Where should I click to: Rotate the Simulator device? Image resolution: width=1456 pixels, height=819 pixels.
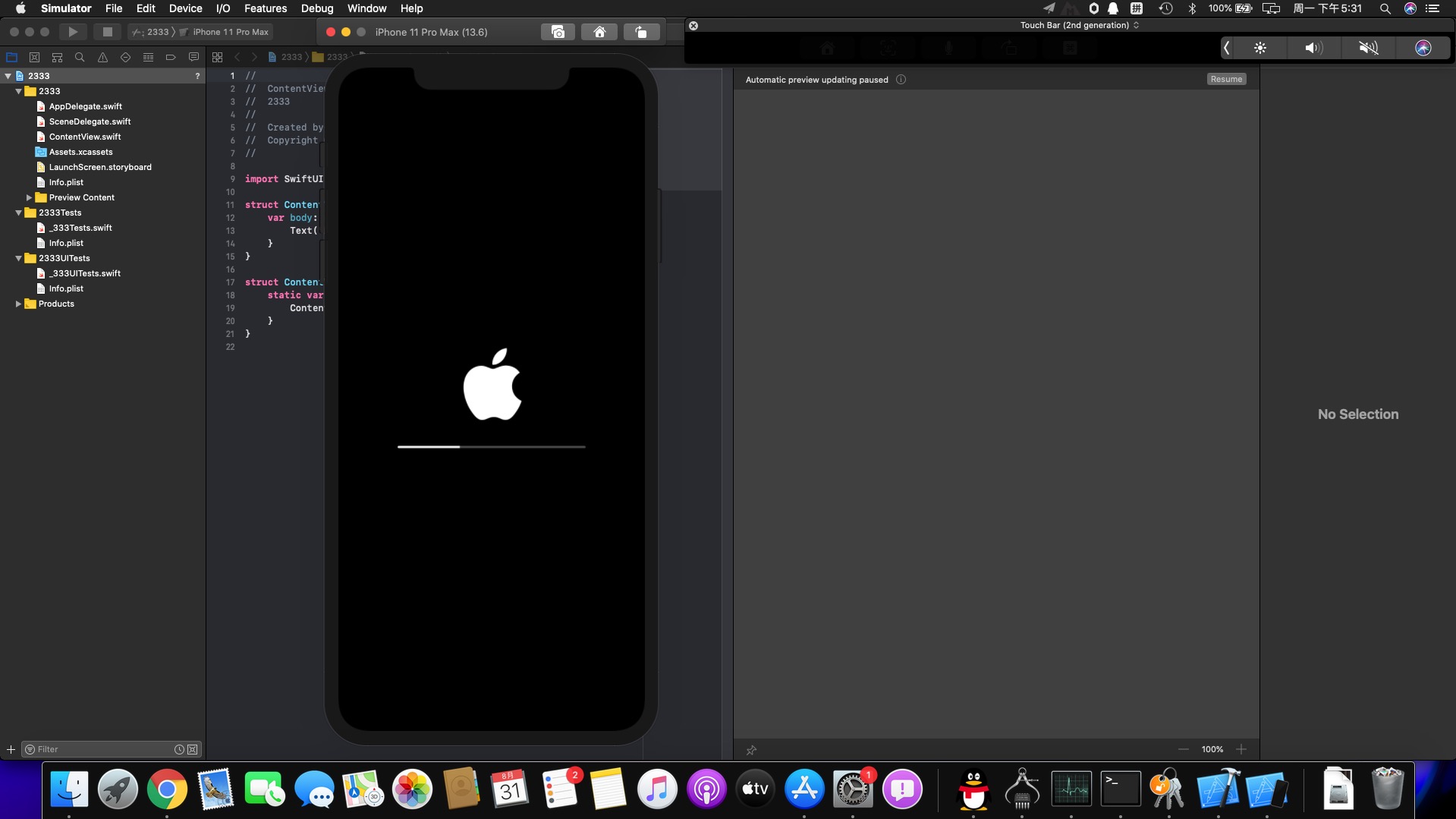coord(641,32)
